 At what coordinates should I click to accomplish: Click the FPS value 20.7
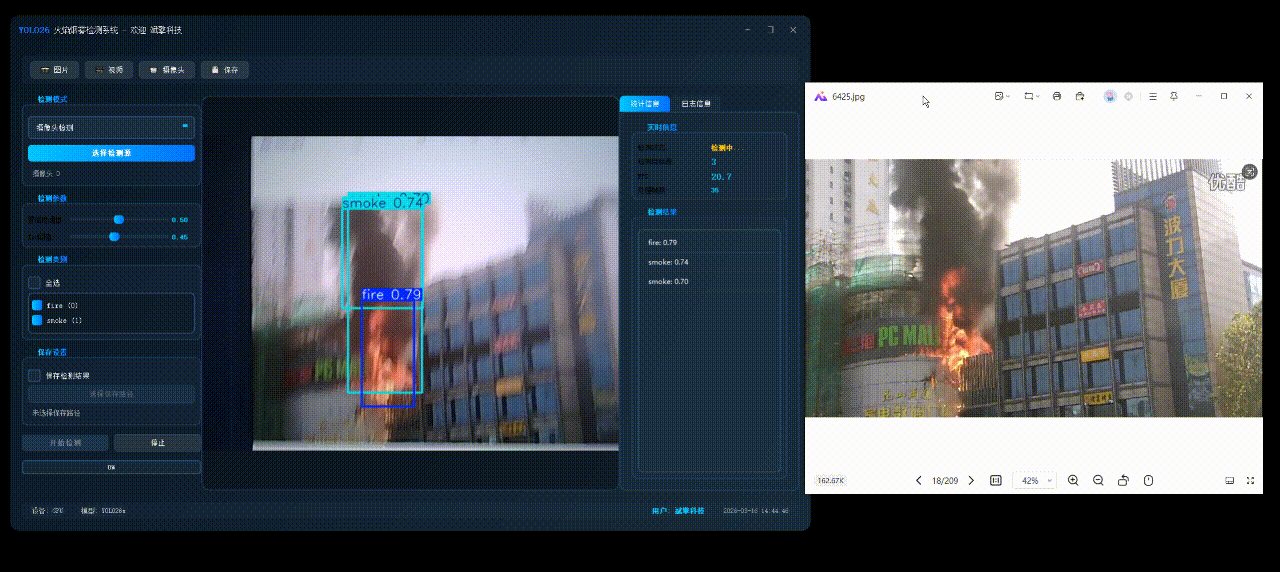721,176
